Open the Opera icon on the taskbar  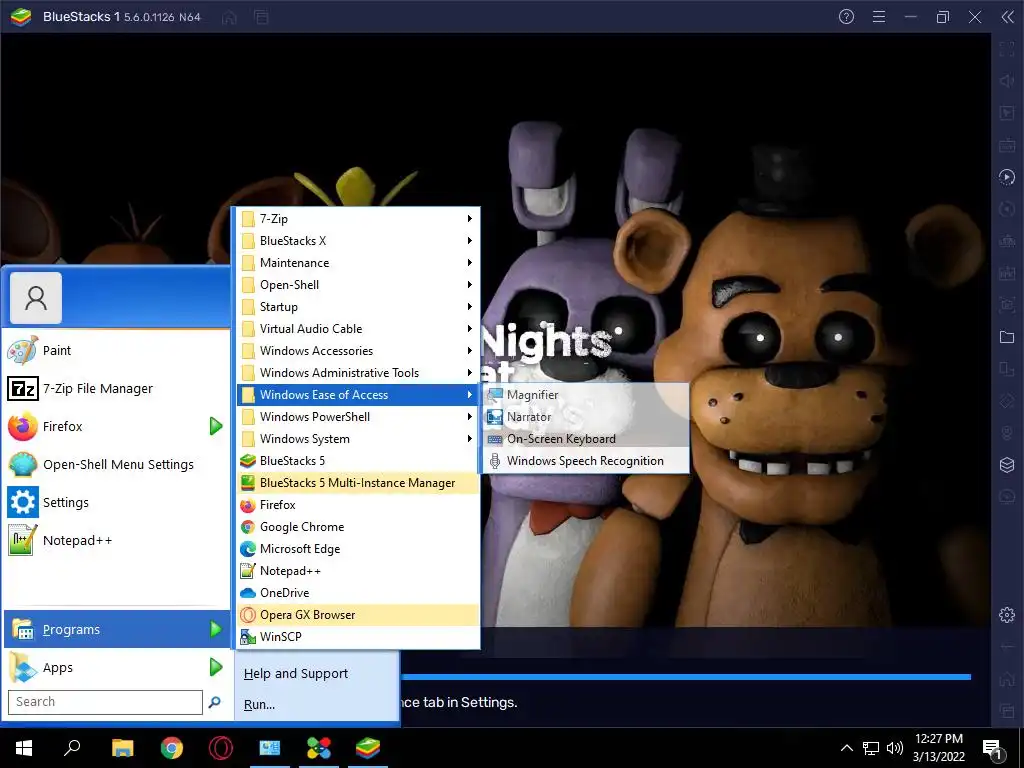[x=221, y=748]
